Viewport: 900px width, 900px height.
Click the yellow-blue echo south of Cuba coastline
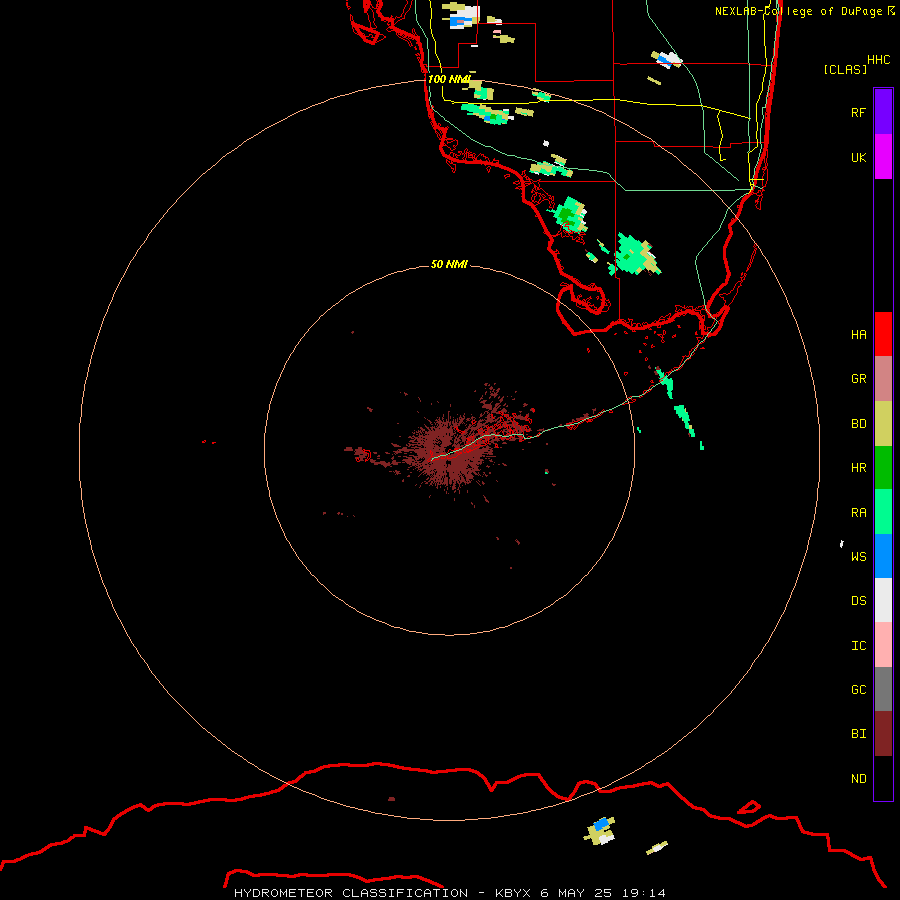click(x=600, y=831)
